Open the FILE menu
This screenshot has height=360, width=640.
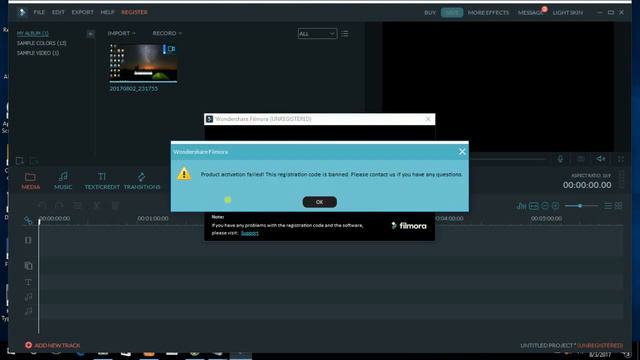tap(39, 12)
